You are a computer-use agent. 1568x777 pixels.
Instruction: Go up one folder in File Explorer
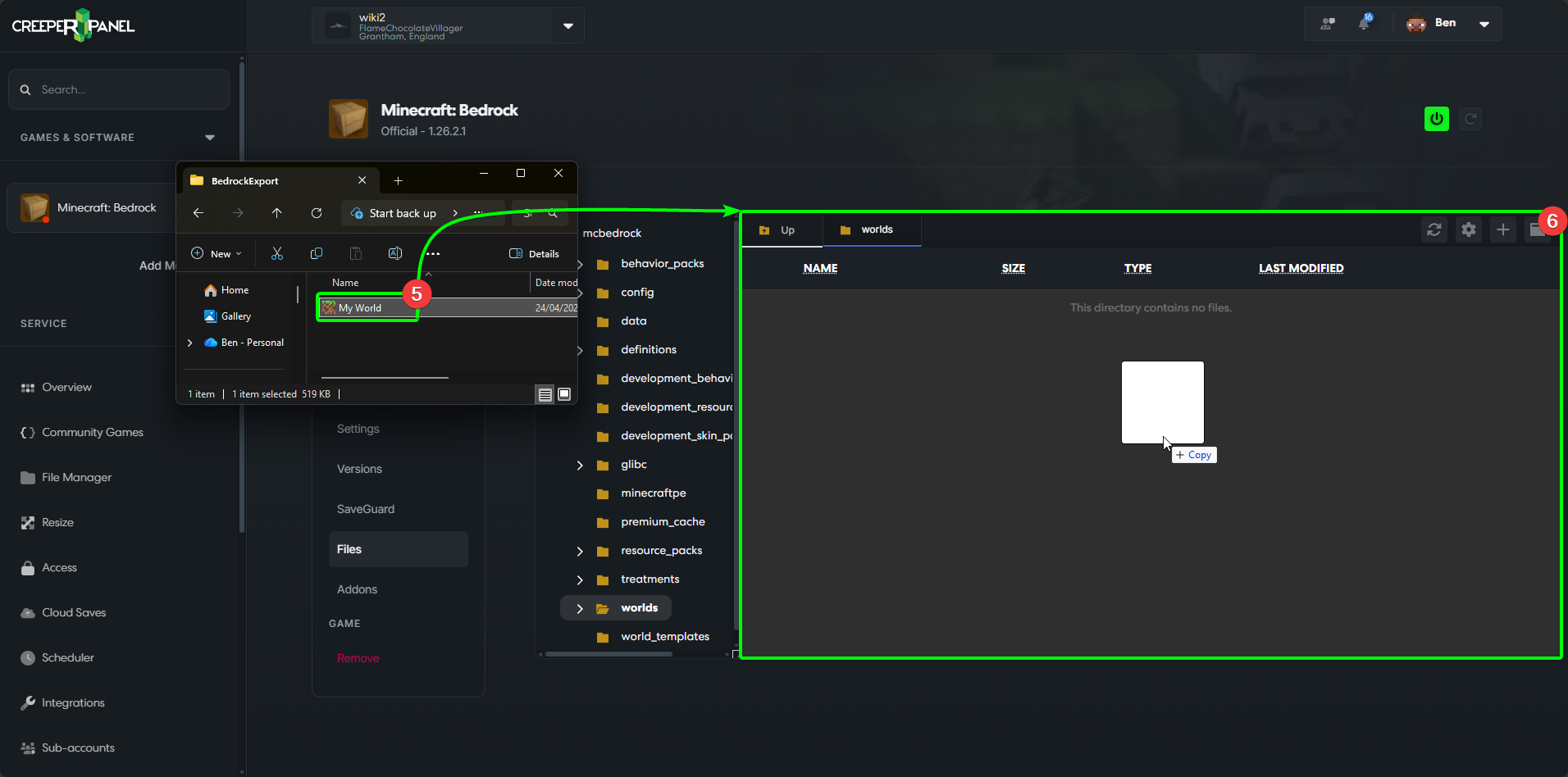click(277, 213)
